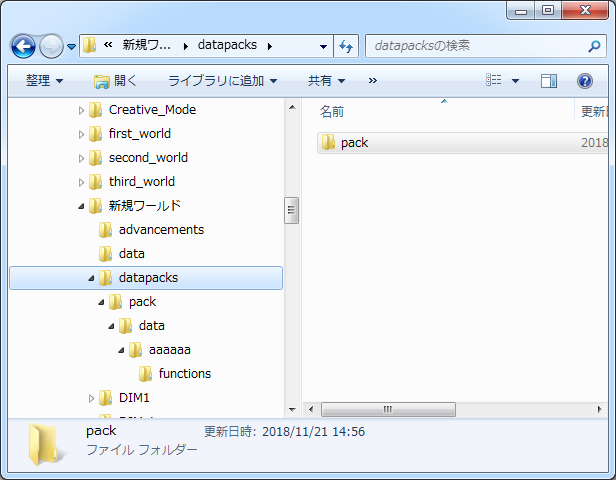Open the help question mark icon
This screenshot has height=480, width=616.
click(585, 81)
